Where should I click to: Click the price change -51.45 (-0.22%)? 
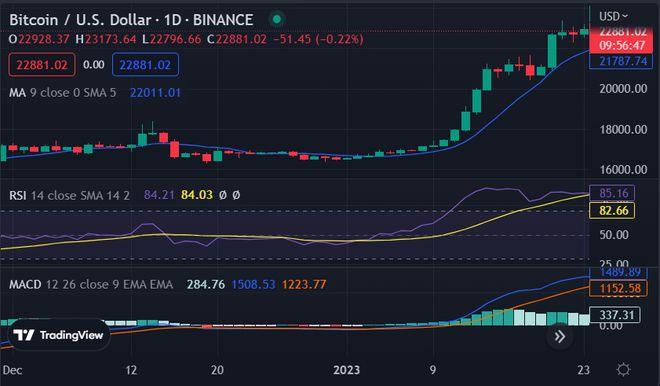[318, 40]
